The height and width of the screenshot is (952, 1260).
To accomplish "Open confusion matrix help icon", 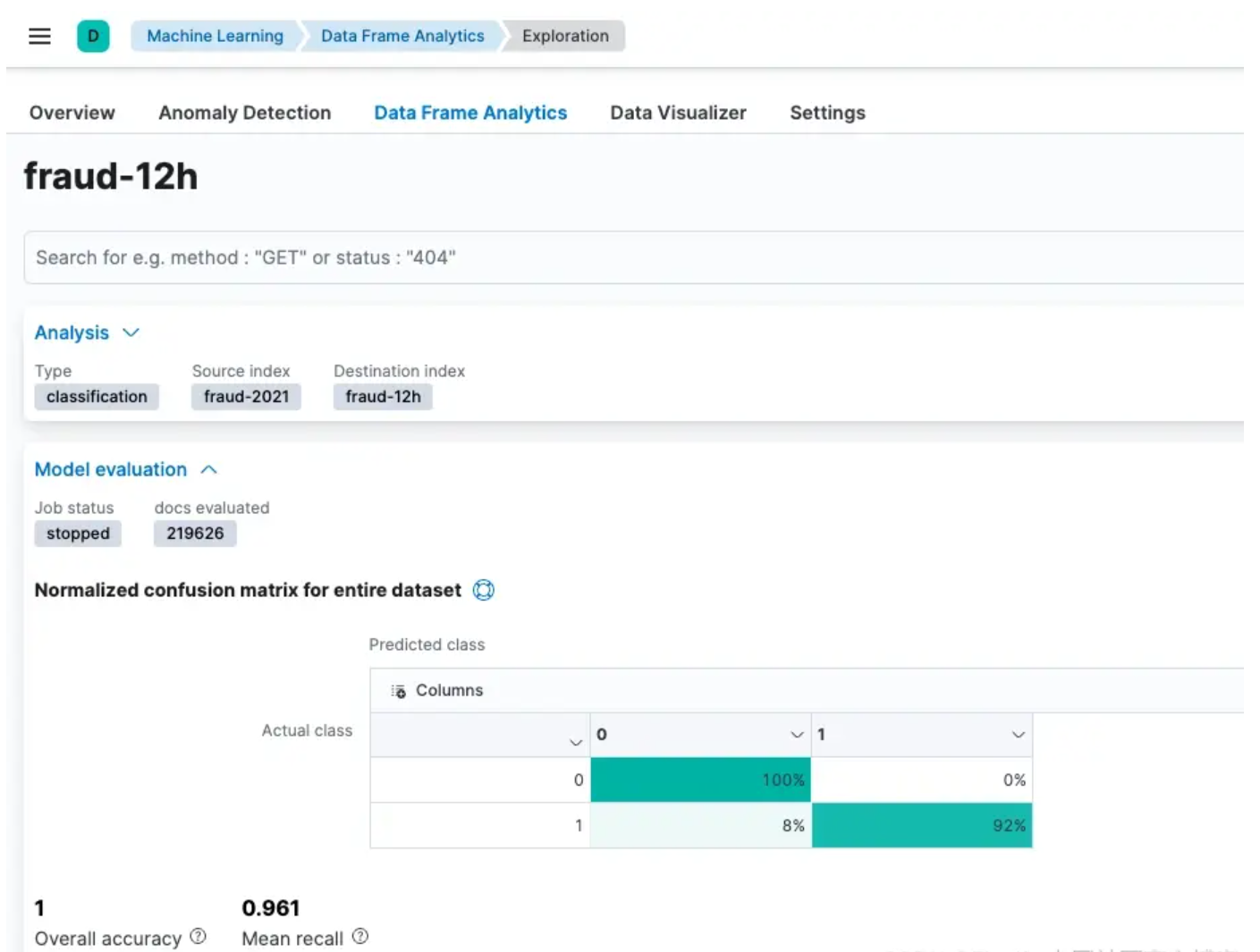I will point(484,590).
